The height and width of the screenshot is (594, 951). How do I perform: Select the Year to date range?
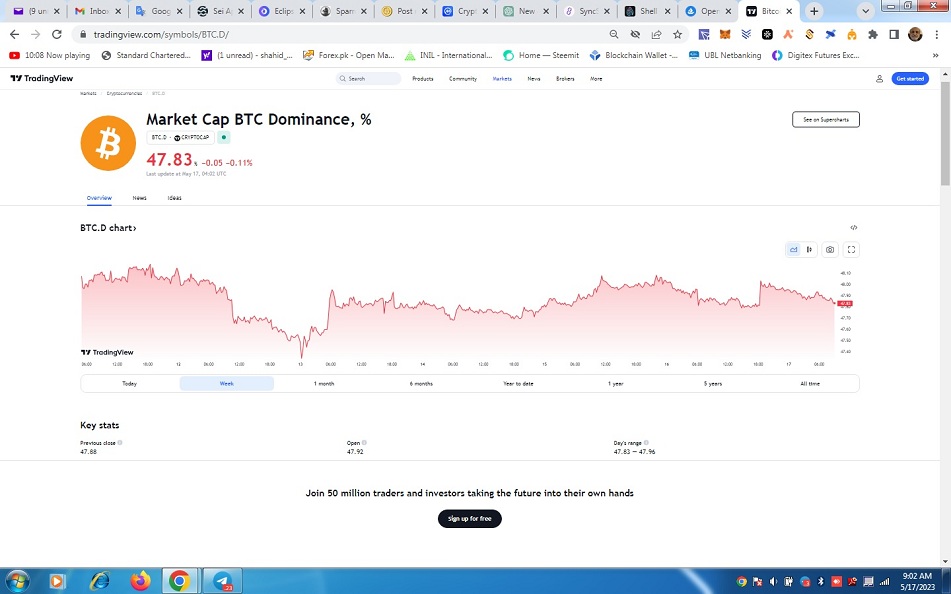pyautogui.click(x=519, y=383)
